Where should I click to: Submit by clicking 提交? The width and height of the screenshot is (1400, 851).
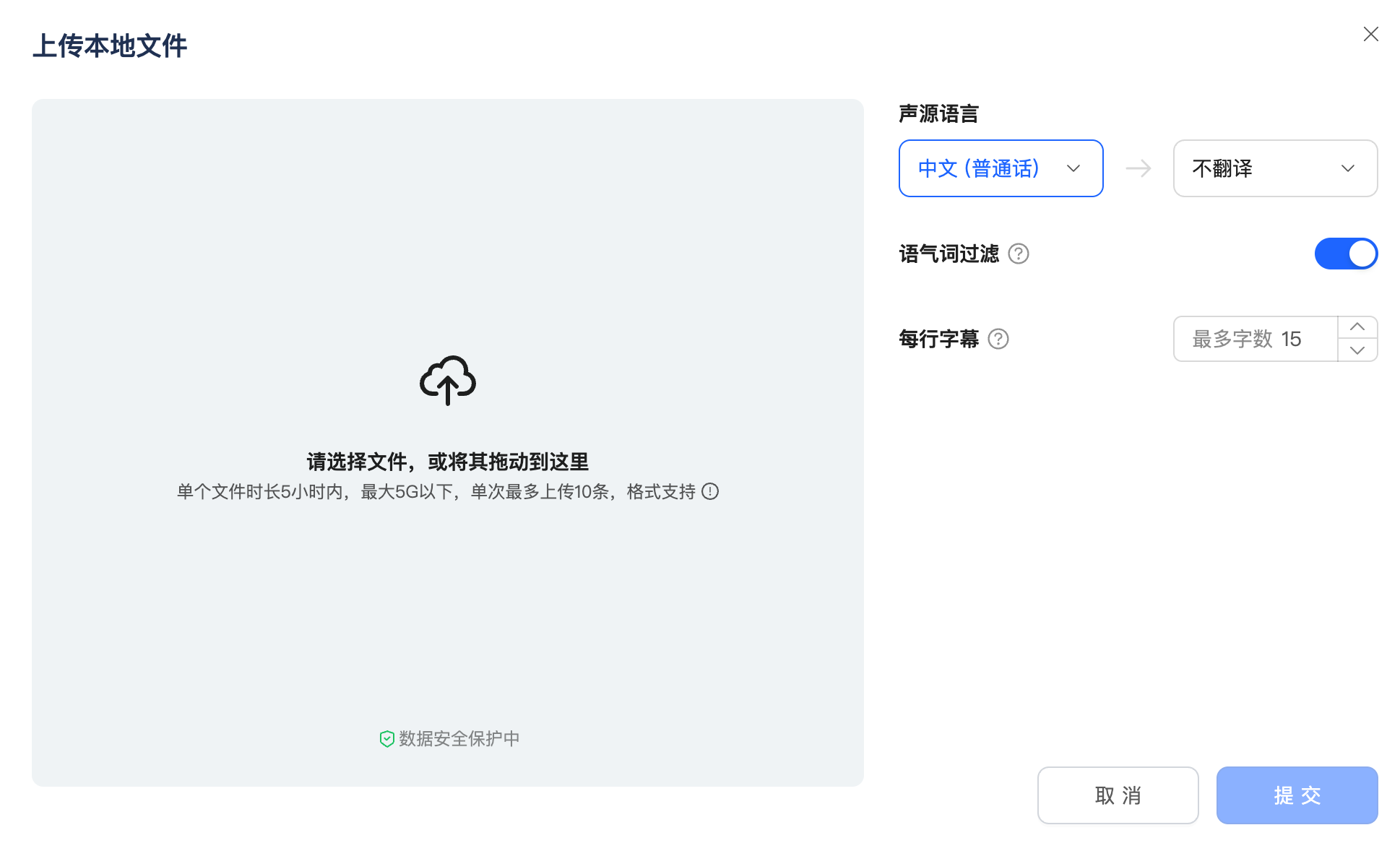tap(1297, 795)
